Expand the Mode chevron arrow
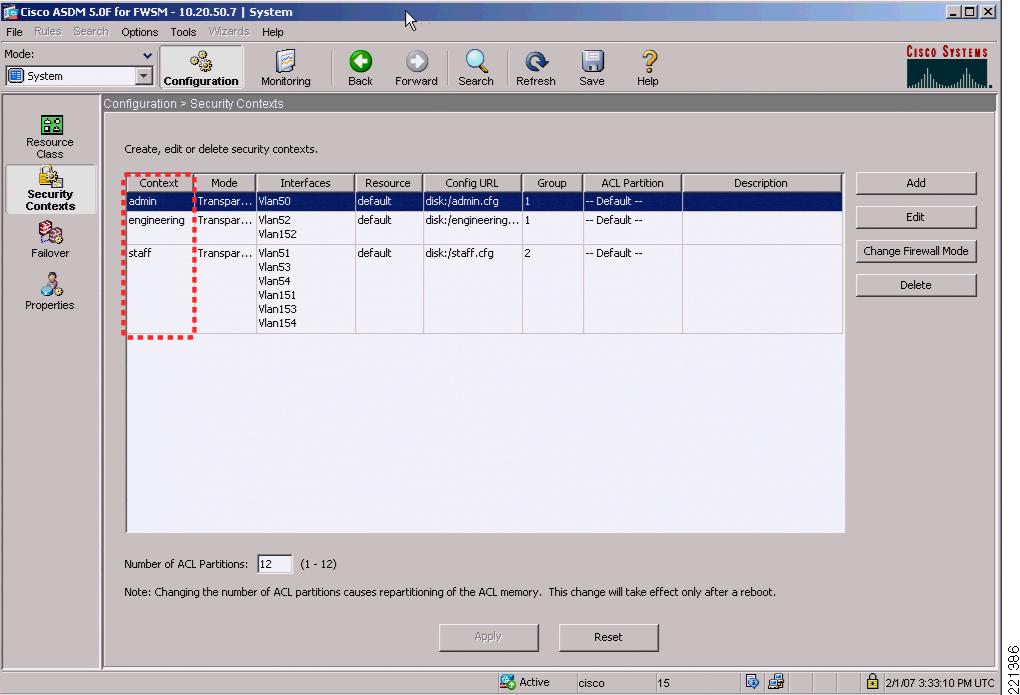Viewport: 1020px width, 695px height. point(148,55)
